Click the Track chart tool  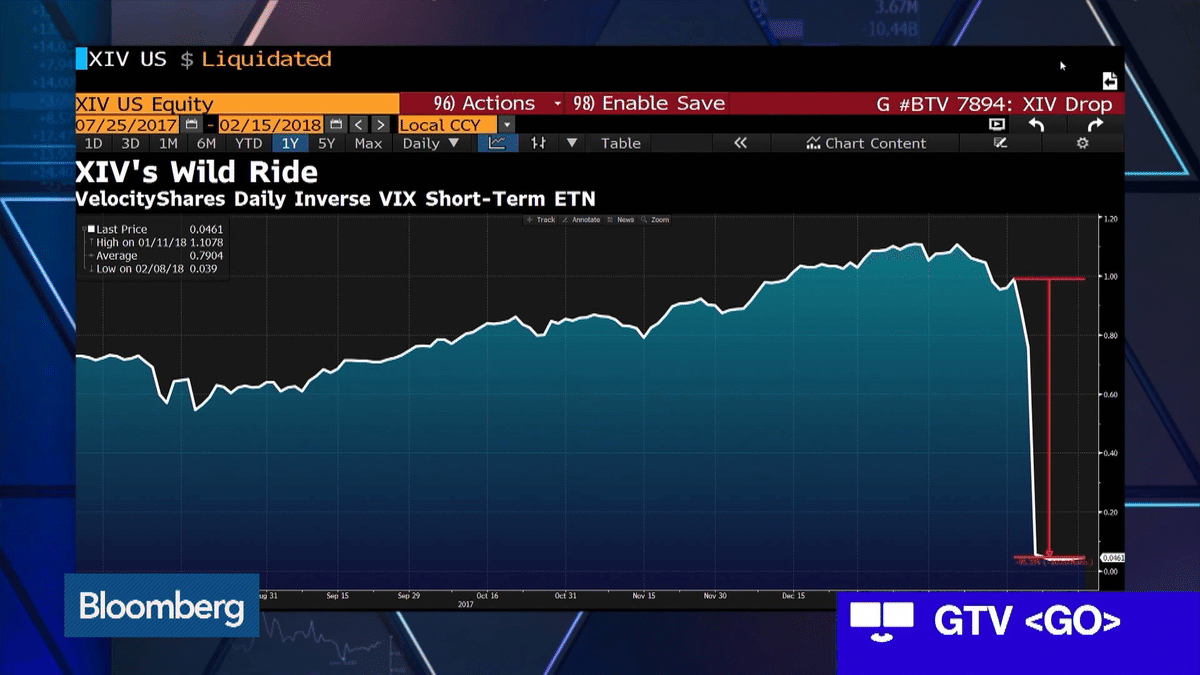(x=541, y=219)
